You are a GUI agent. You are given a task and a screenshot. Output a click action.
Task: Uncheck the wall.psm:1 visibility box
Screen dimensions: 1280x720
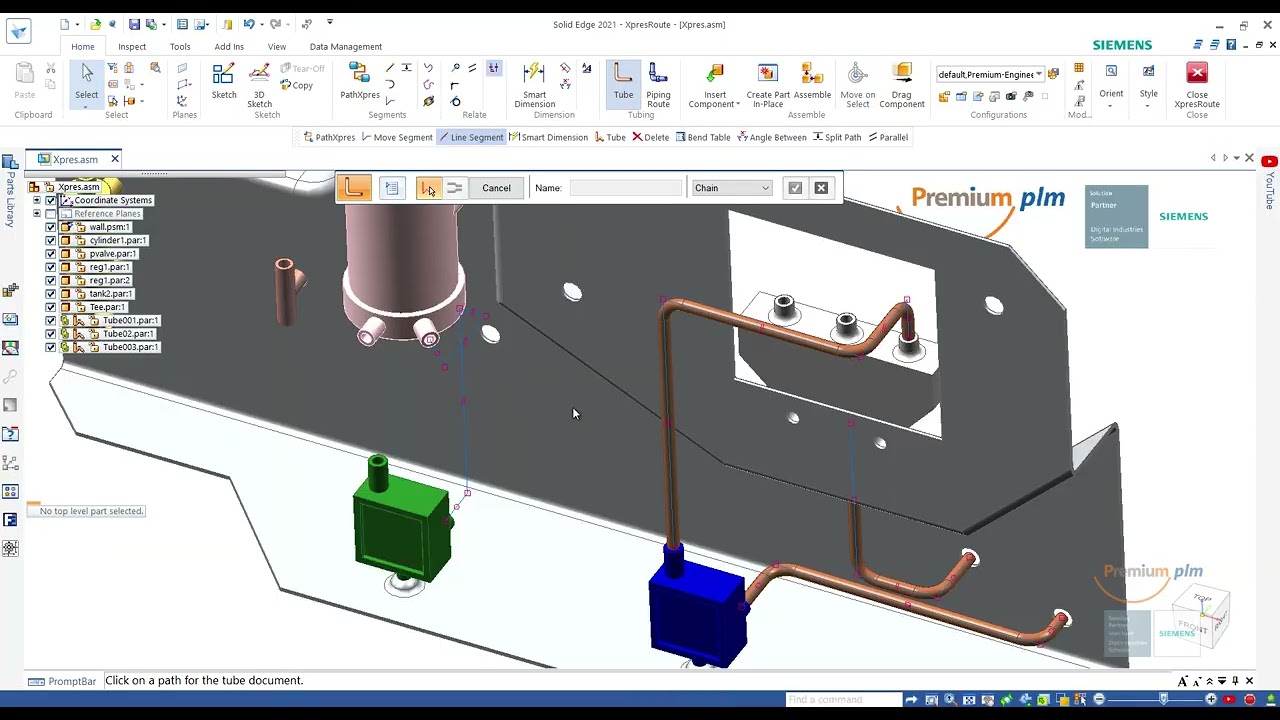click(51, 227)
